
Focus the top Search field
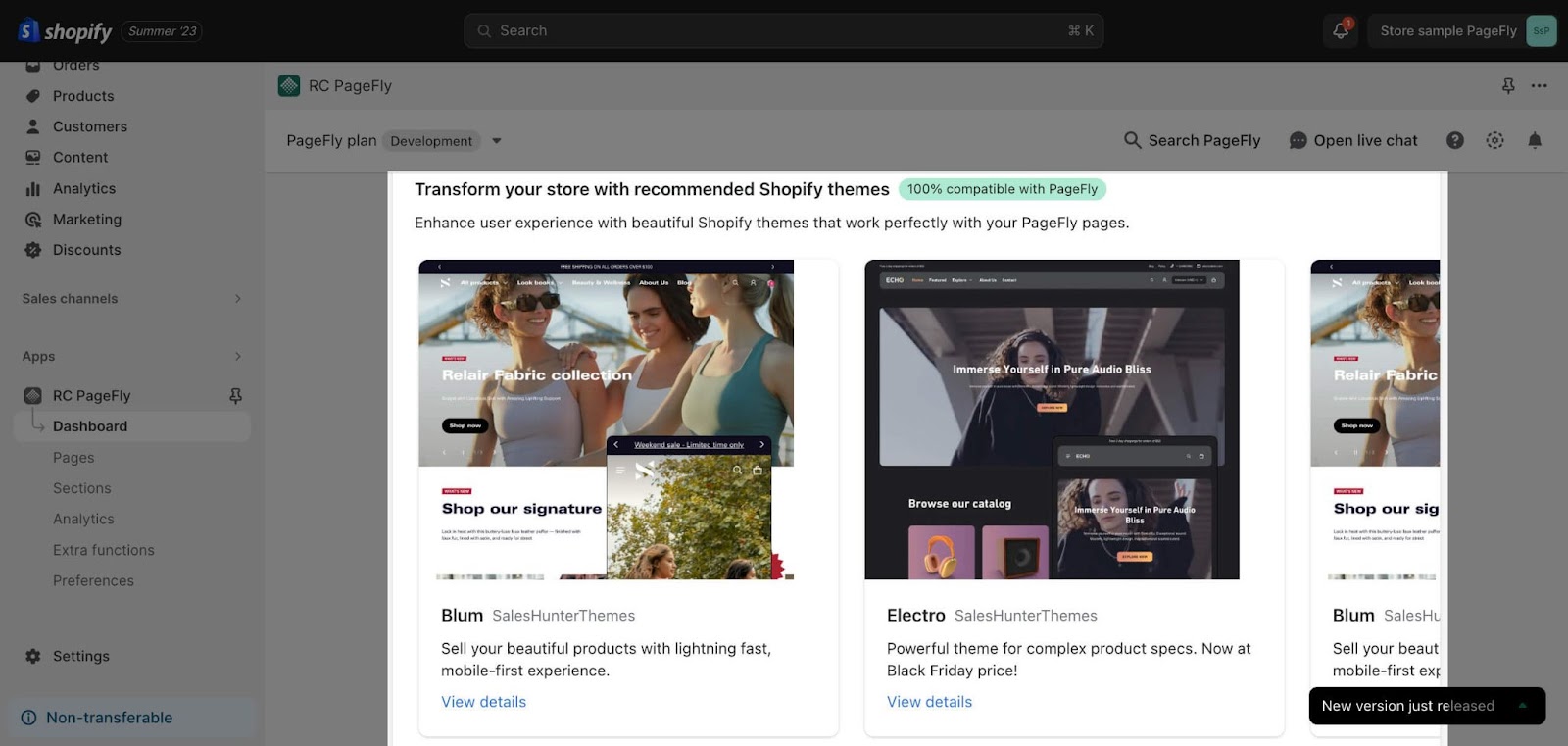pyautogui.click(x=783, y=31)
